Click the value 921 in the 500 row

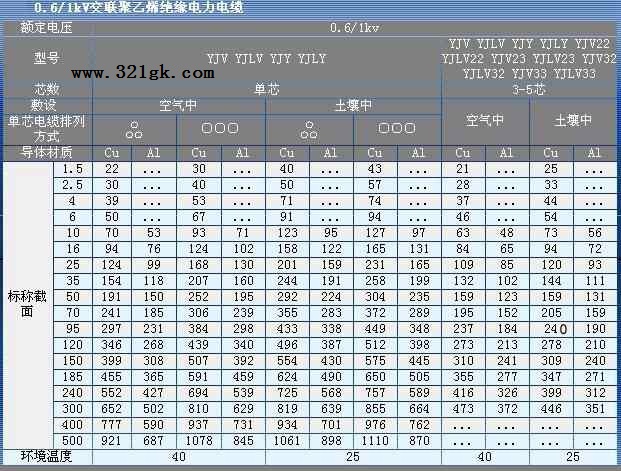[111, 440]
